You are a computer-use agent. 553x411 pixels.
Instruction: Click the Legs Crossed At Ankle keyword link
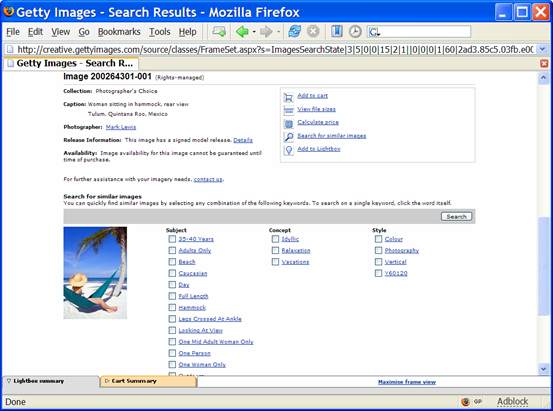pos(210,319)
